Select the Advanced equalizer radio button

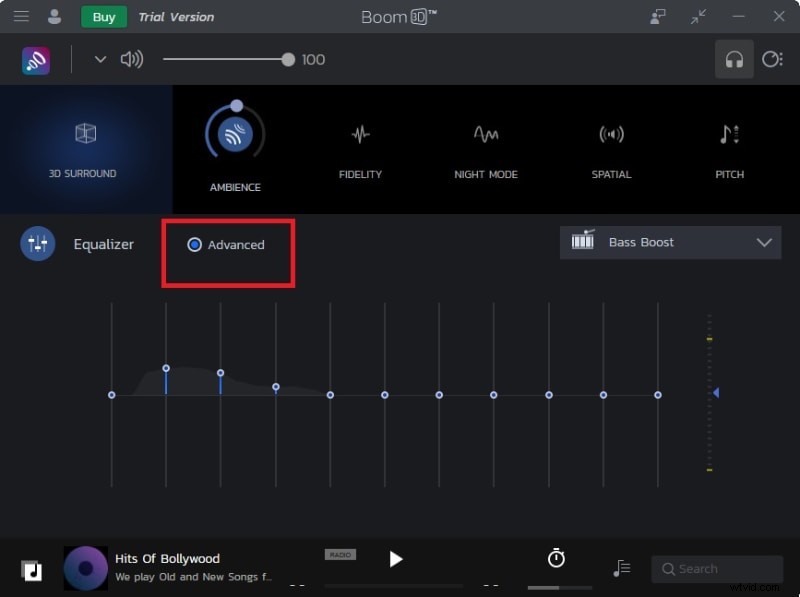[194, 244]
